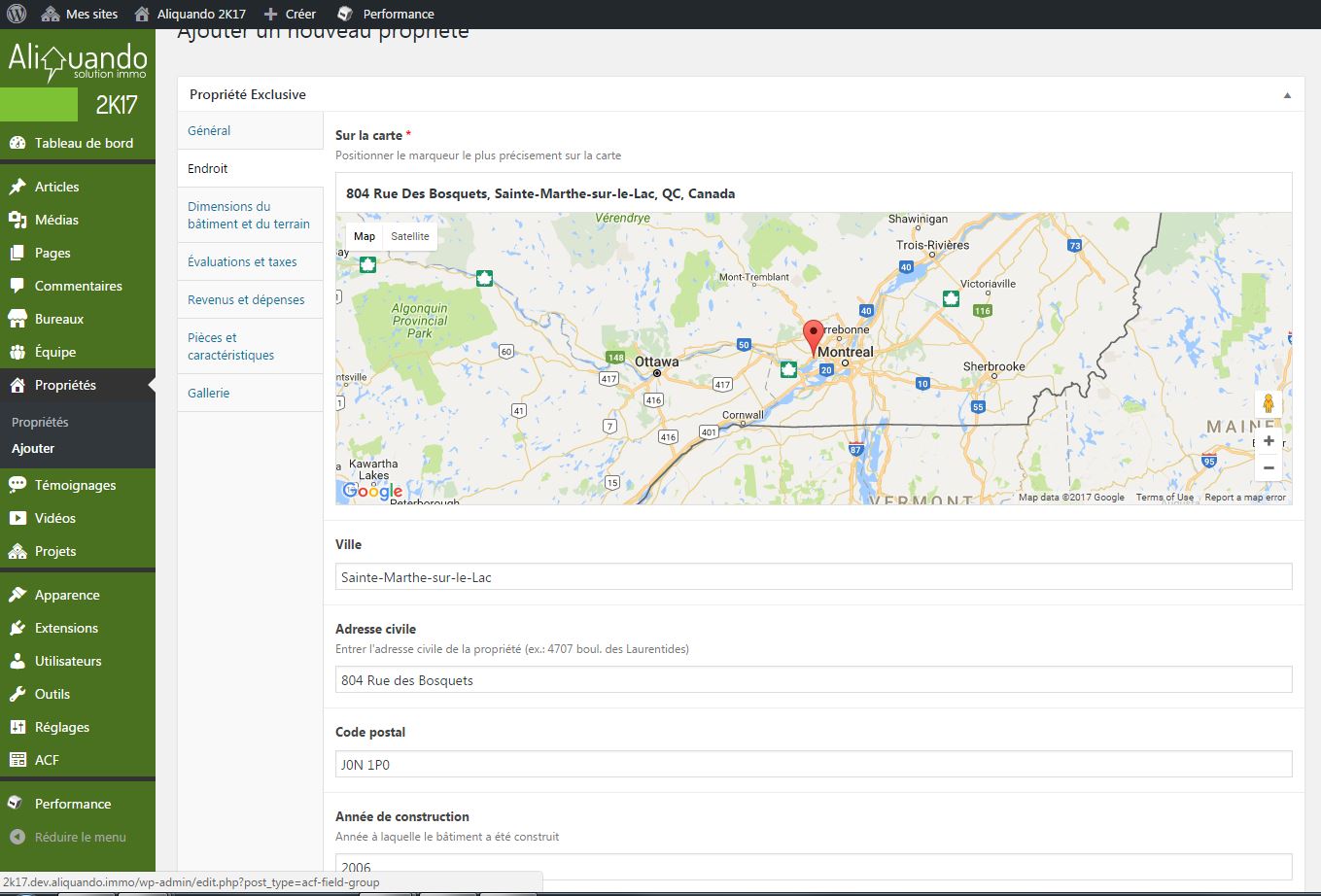This screenshot has width=1321, height=896.
Task: Click the ACF icon in the sidebar
Action: pyautogui.click(x=17, y=760)
